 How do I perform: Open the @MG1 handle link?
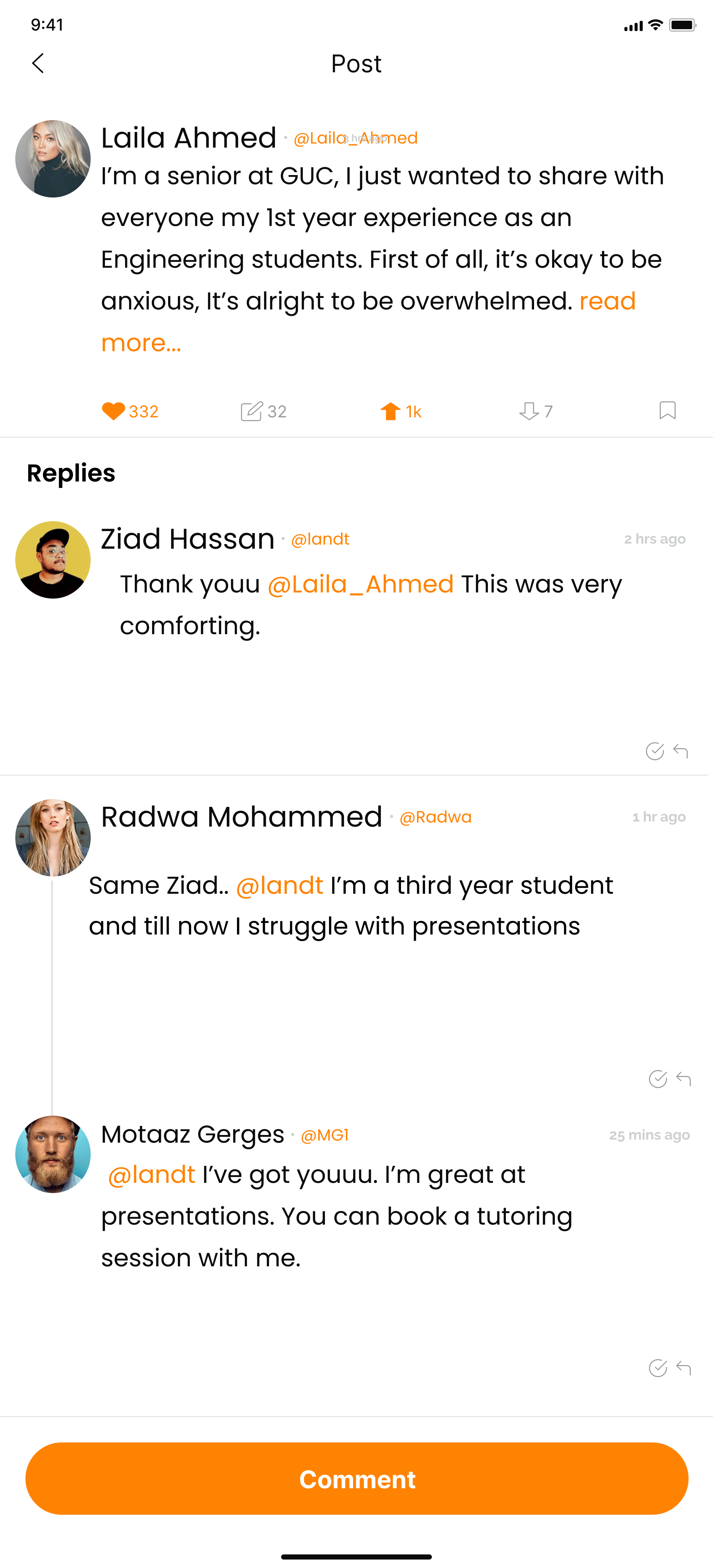click(x=325, y=1135)
